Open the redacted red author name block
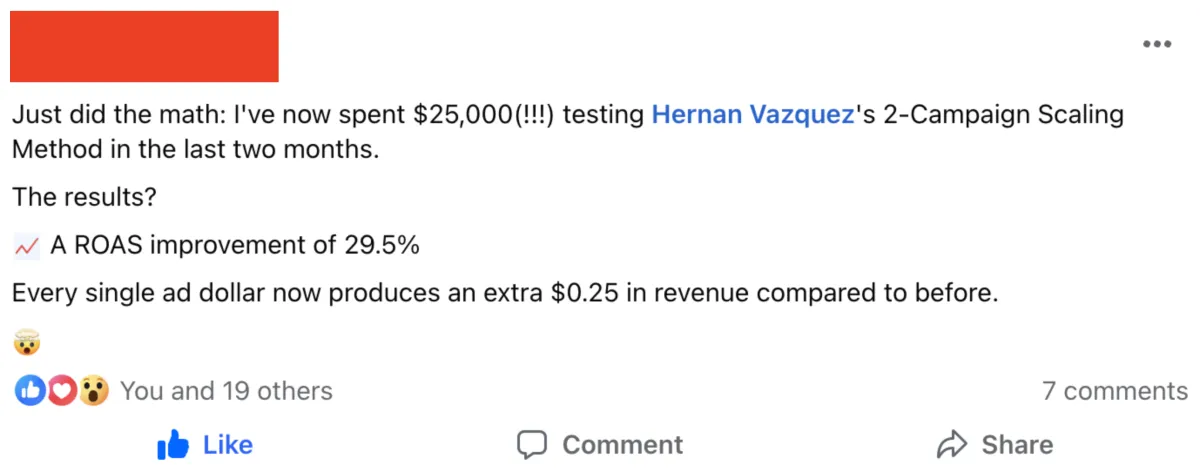The image size is (1200, 475). pos(144,46)
